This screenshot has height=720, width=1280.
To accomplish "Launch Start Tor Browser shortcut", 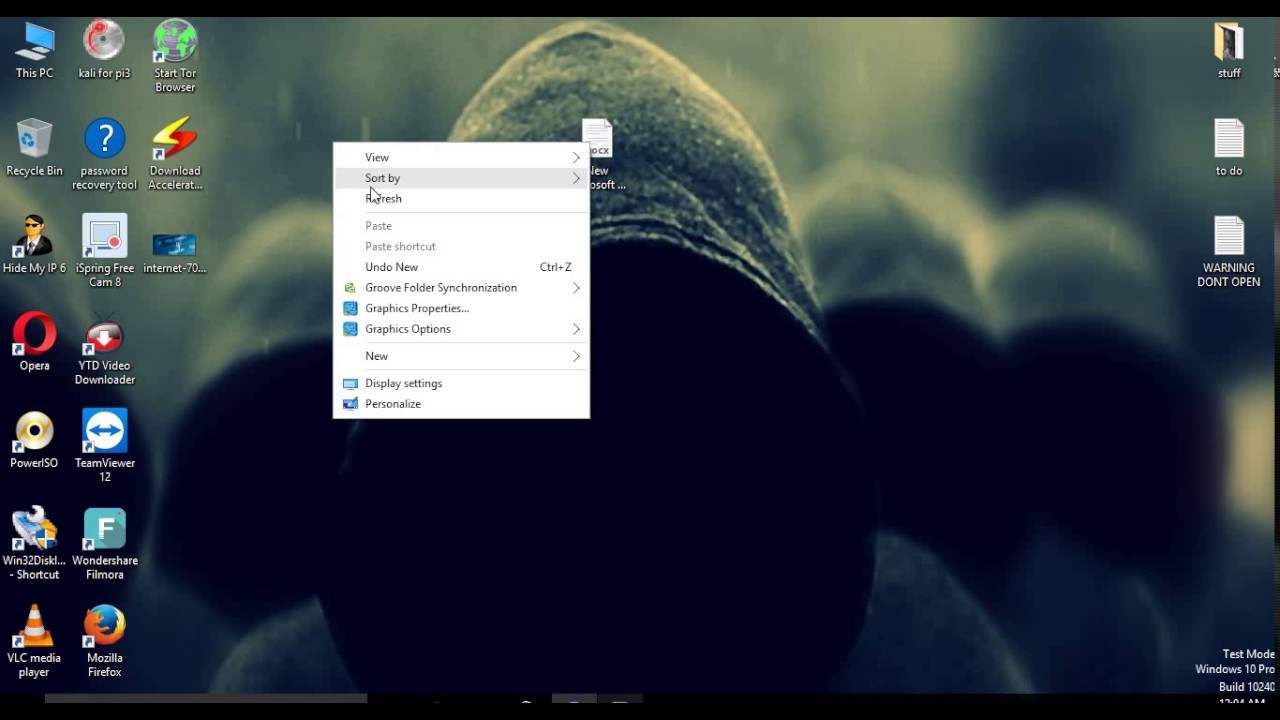I will point(175,56).
